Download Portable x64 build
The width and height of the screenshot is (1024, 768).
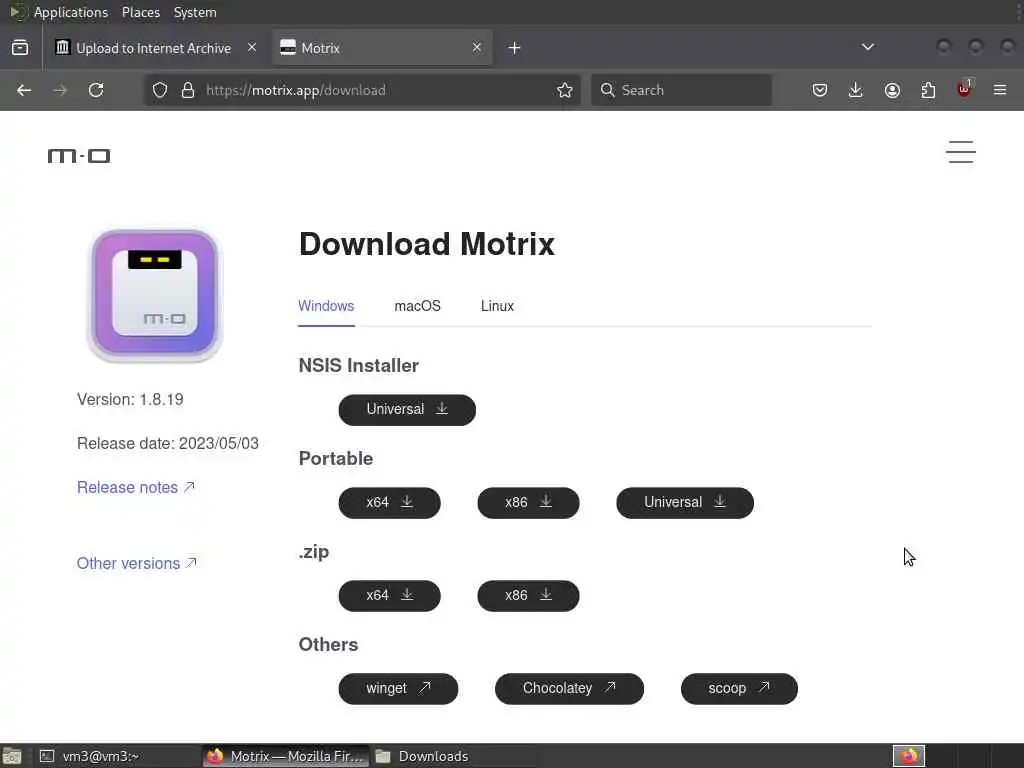389,502
